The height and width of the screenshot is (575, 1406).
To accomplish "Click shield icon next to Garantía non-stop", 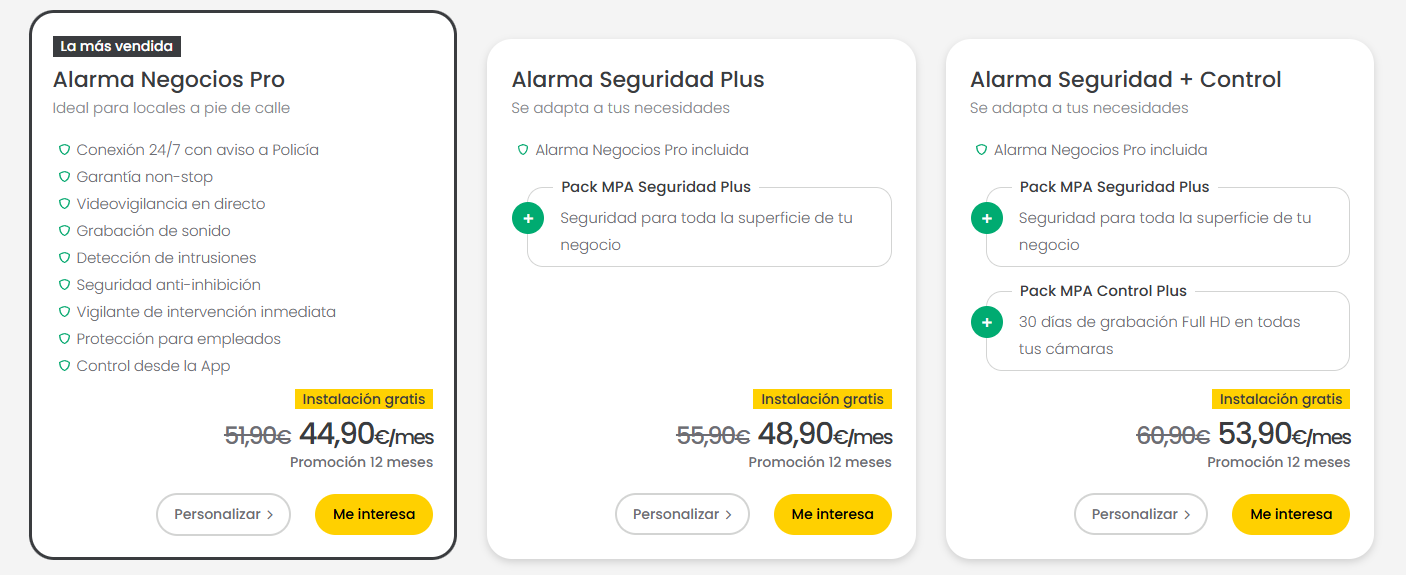I will 64,177.
